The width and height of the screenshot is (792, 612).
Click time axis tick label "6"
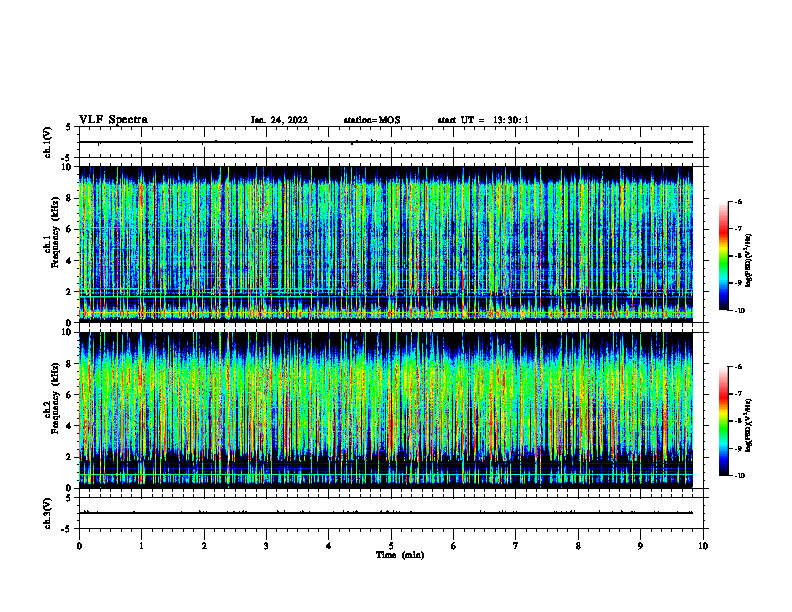pyautogui.click(x=454, y=546)
